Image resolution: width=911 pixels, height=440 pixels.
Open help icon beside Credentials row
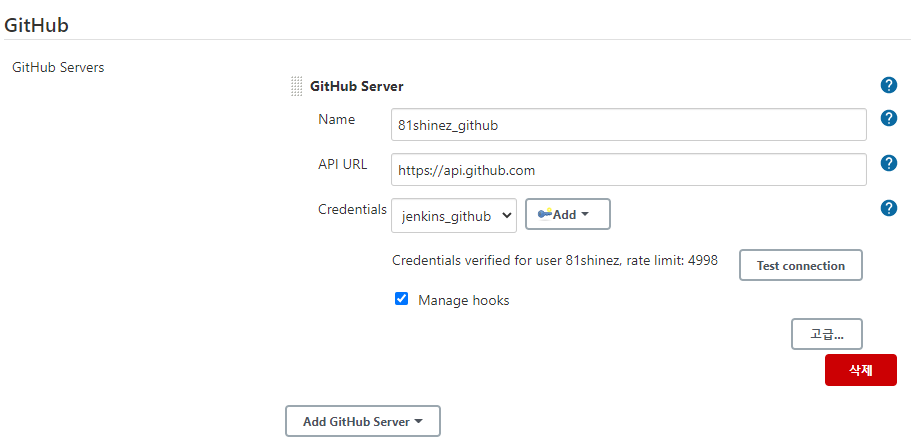(888, 208)
